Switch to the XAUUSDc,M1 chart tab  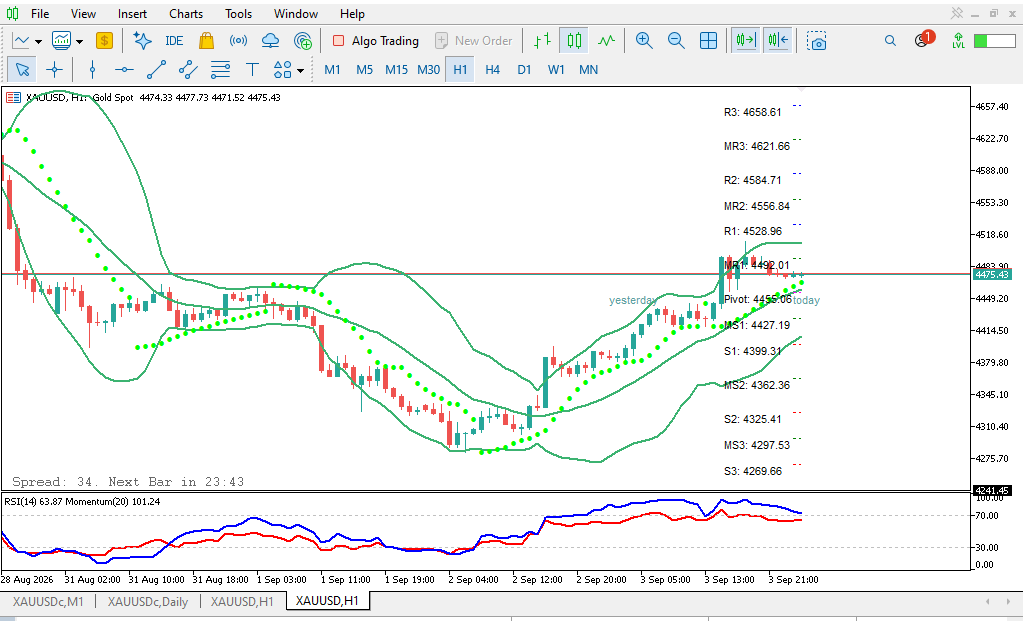[48, 601]
